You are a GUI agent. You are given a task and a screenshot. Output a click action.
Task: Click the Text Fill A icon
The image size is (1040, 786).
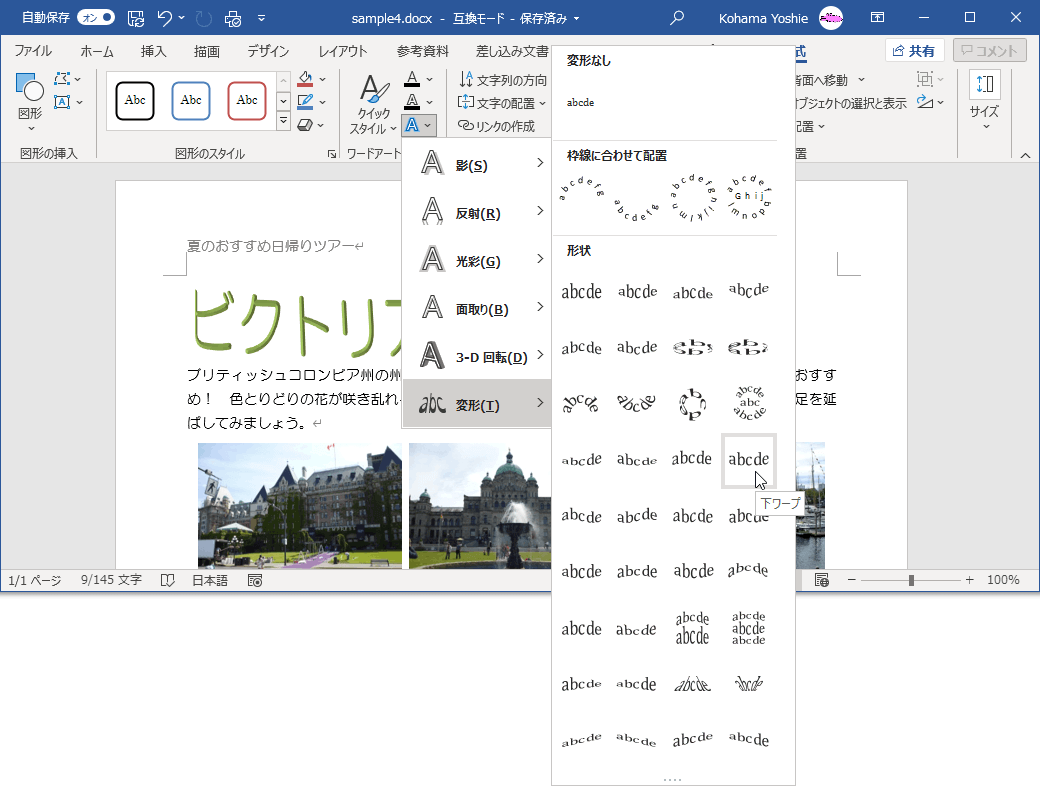[x=412, y=79]
